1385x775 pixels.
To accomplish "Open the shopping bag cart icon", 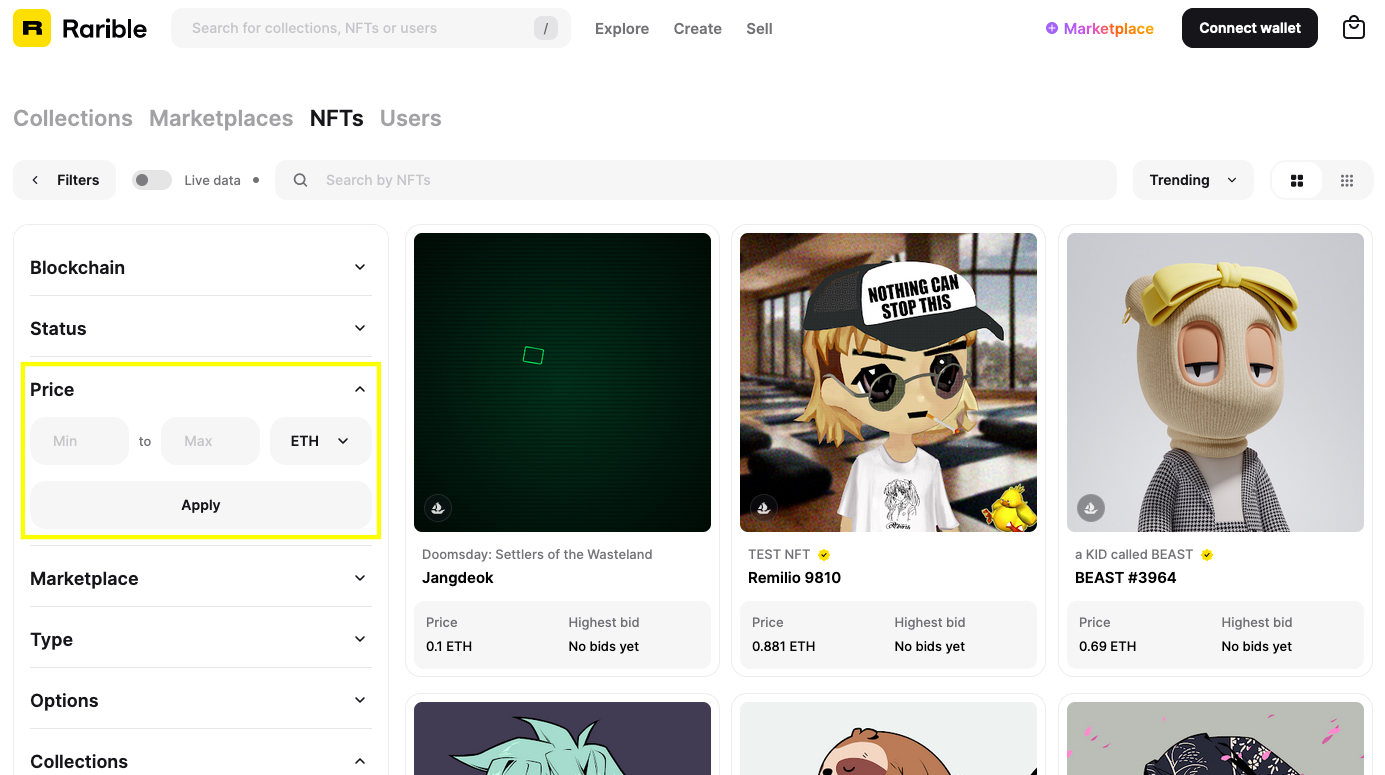I will (1354, 28).
